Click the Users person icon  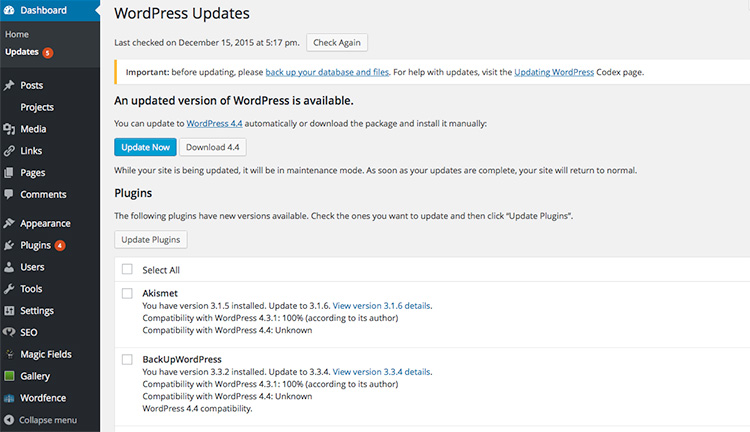click(x=9, y=267)
